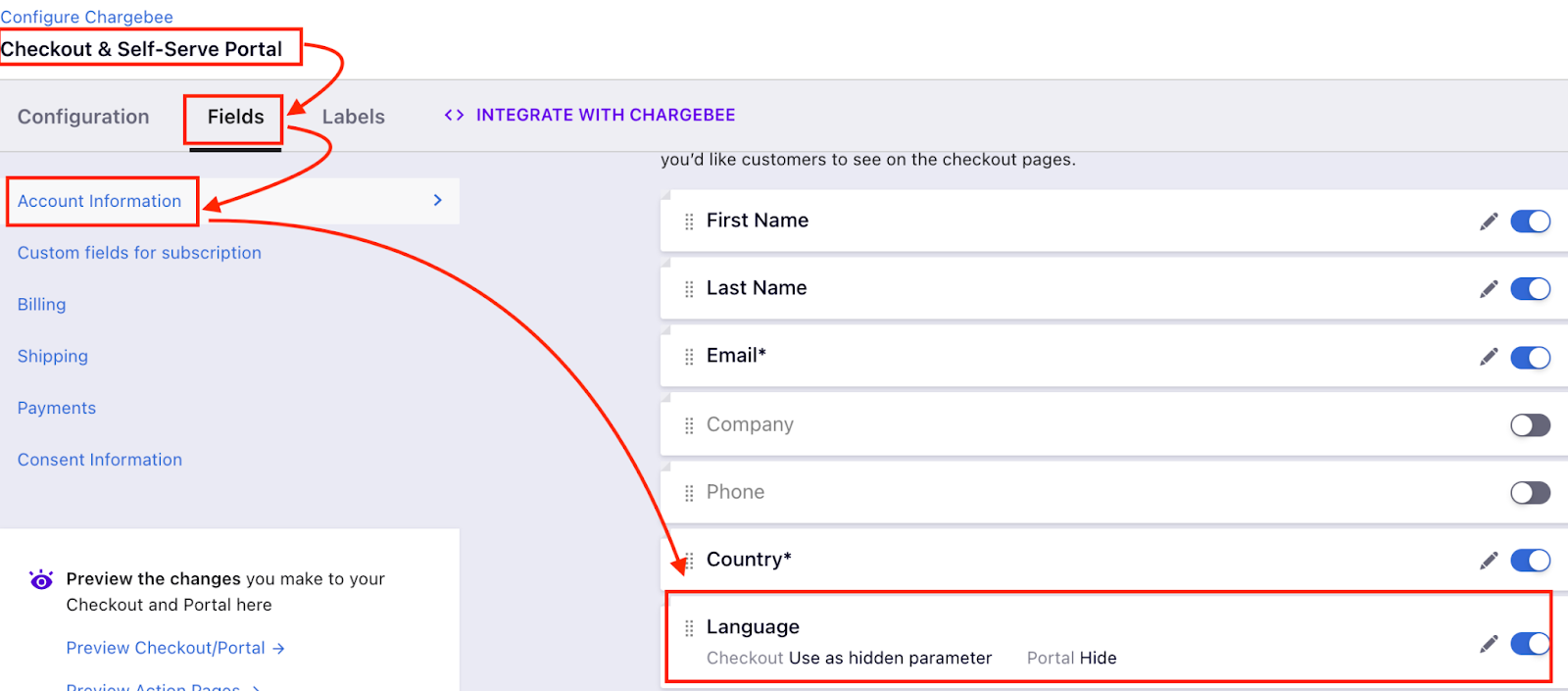Edit the Language field configuration
The width and height of the screenshot is (1568, 691).
(1489, 644)
